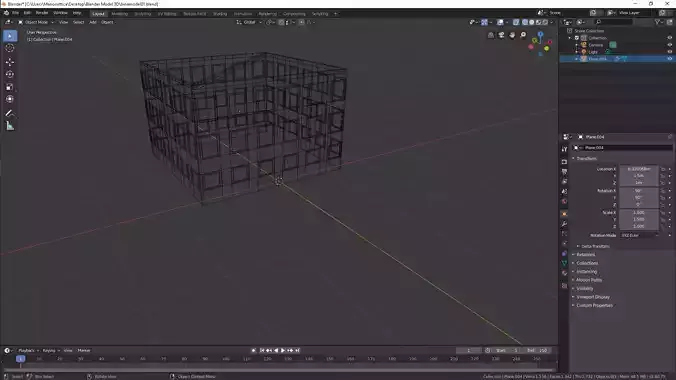Select the Select Box tool
Screen dimensions: 676x380
click(x=10, y=36)
